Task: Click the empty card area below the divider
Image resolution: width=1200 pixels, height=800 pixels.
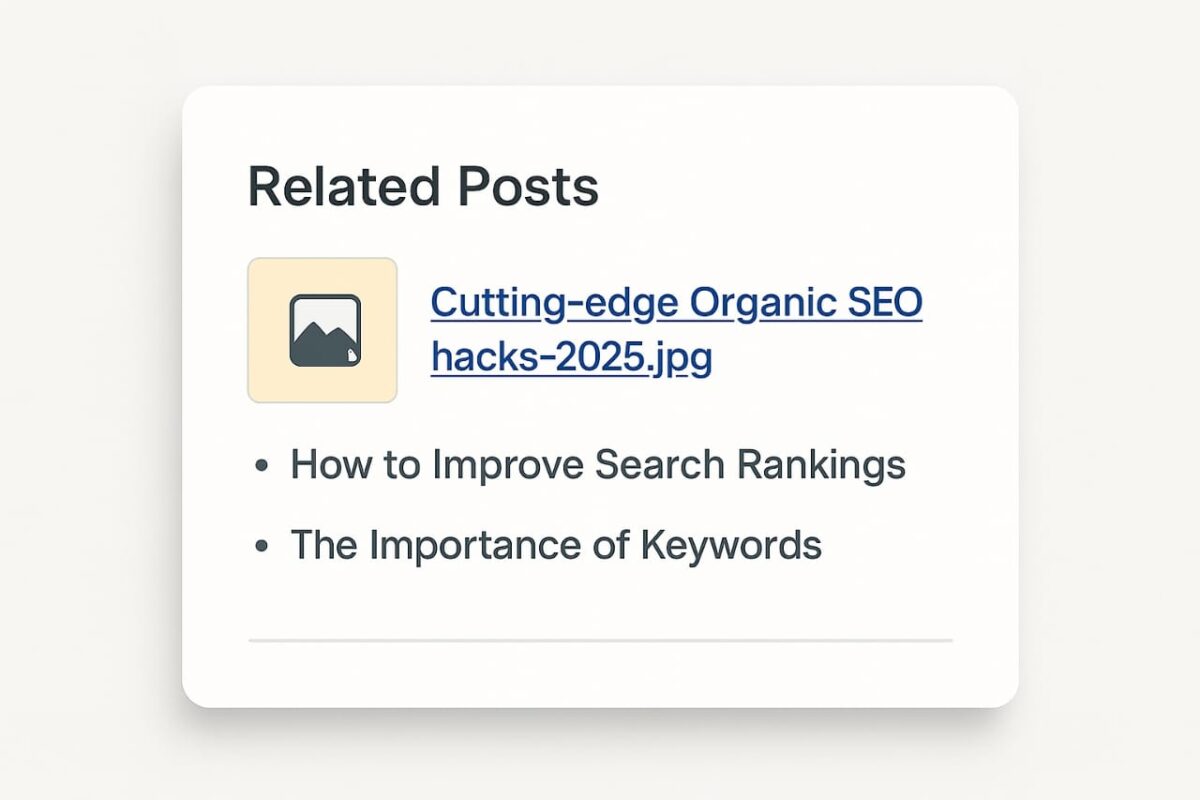Action: tap(600, 674)
